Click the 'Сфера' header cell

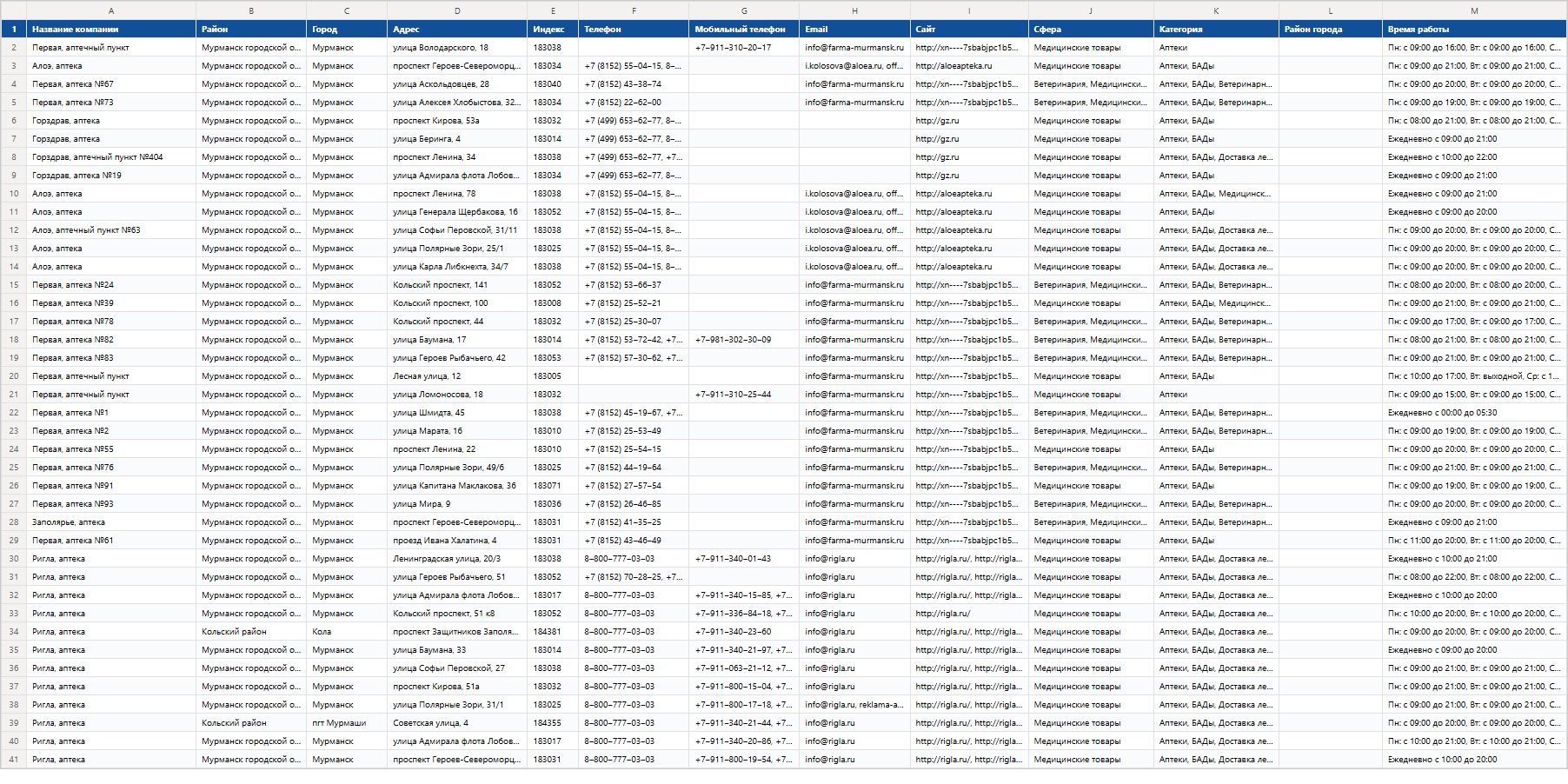1091,30
